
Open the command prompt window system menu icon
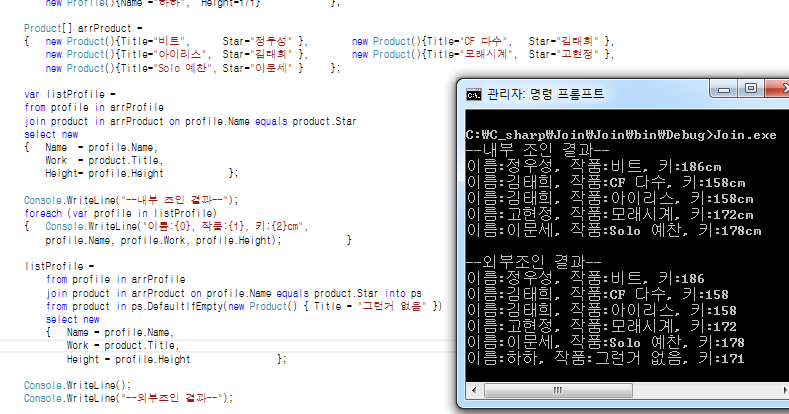coord(474,95)
